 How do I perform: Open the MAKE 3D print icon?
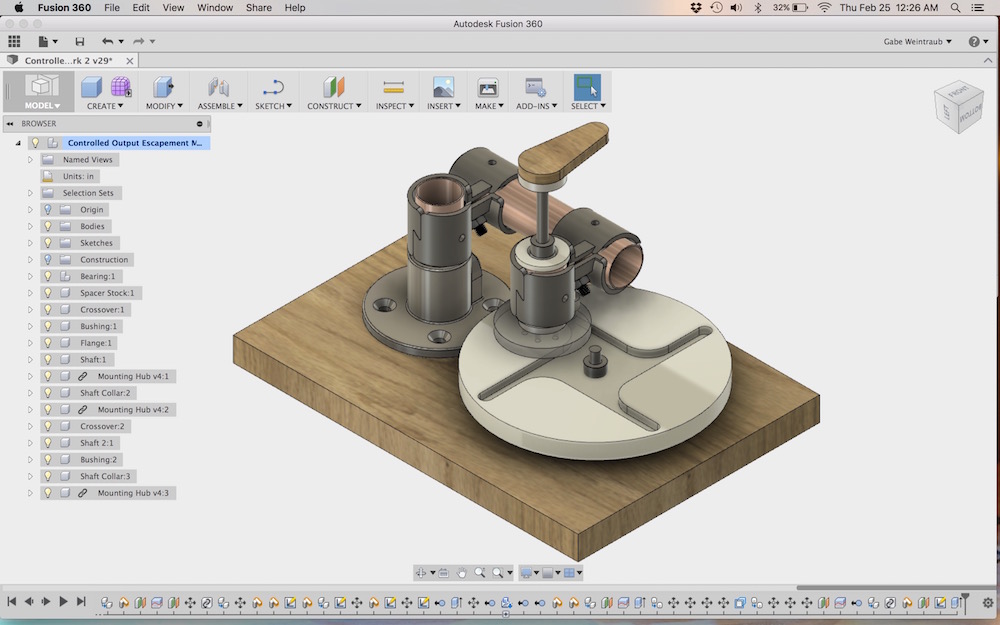(488, 87)
